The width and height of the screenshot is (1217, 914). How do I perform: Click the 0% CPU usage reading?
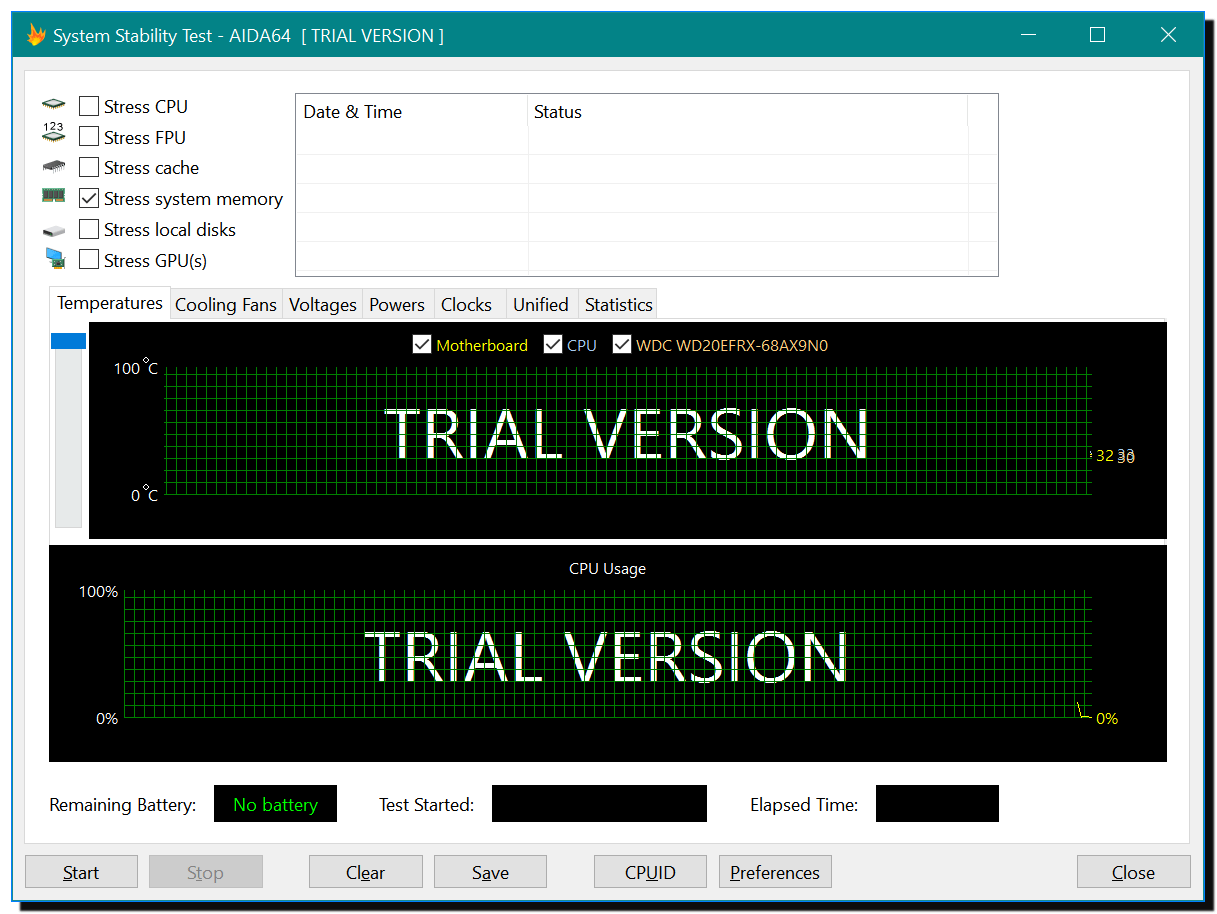coord(1107,718)
